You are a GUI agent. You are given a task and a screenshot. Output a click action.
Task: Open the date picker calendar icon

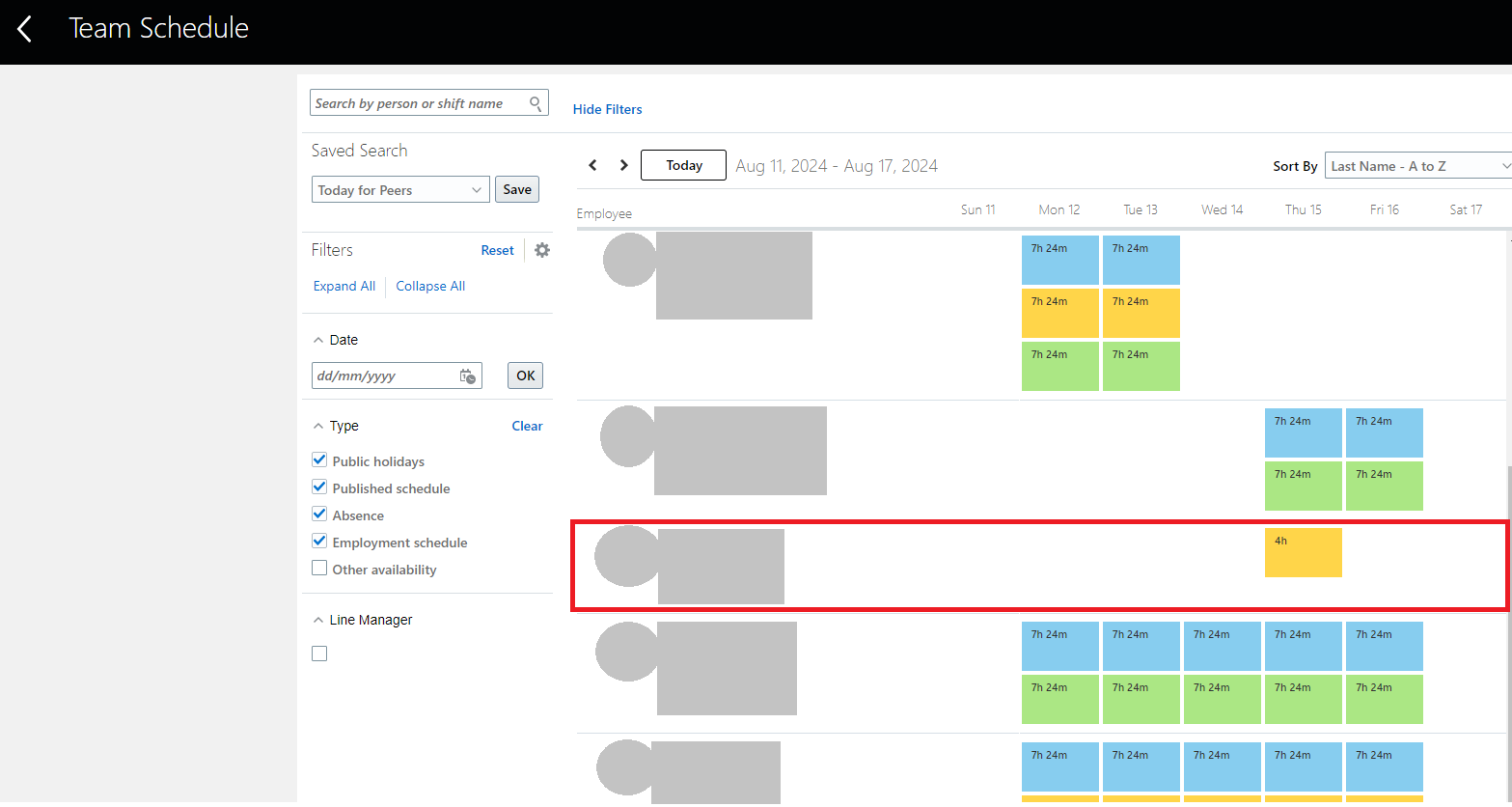[468, 376]
